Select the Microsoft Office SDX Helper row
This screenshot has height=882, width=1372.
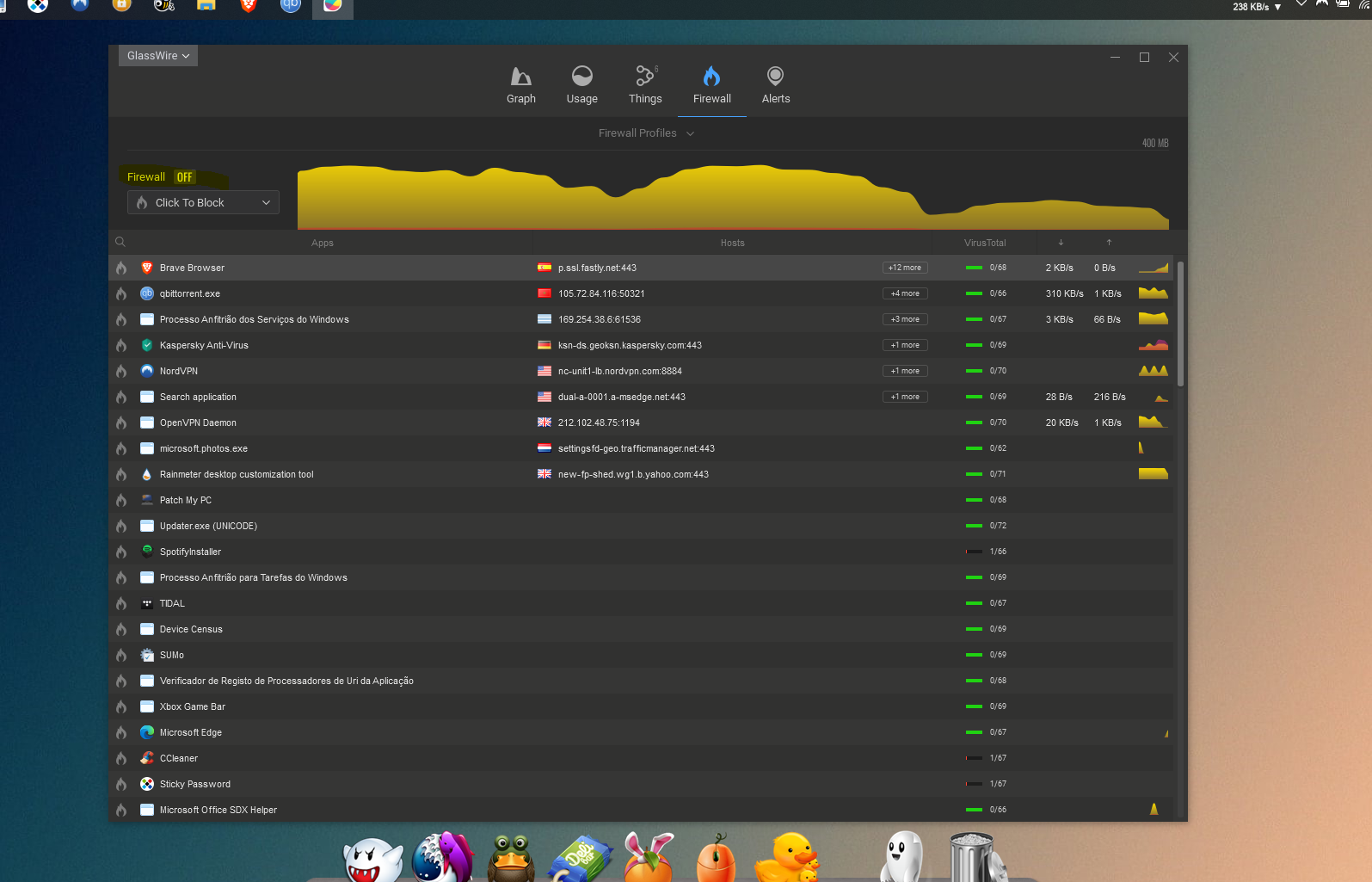click(x=642, y=810)
